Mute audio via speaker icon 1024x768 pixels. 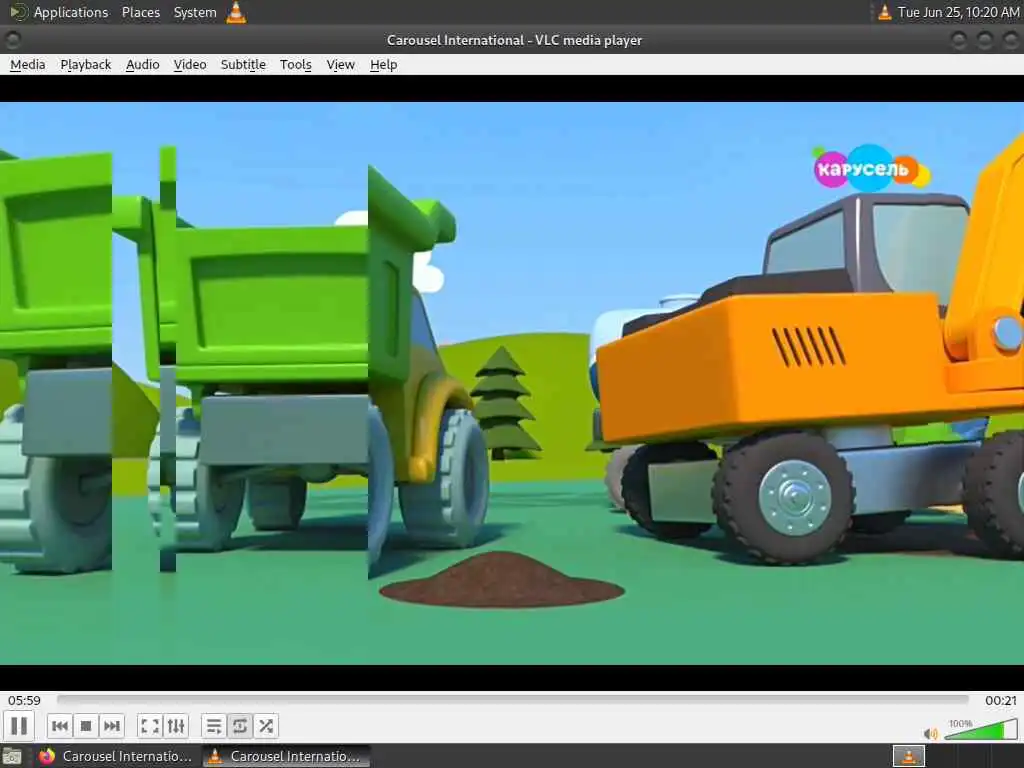coord(930,733)
